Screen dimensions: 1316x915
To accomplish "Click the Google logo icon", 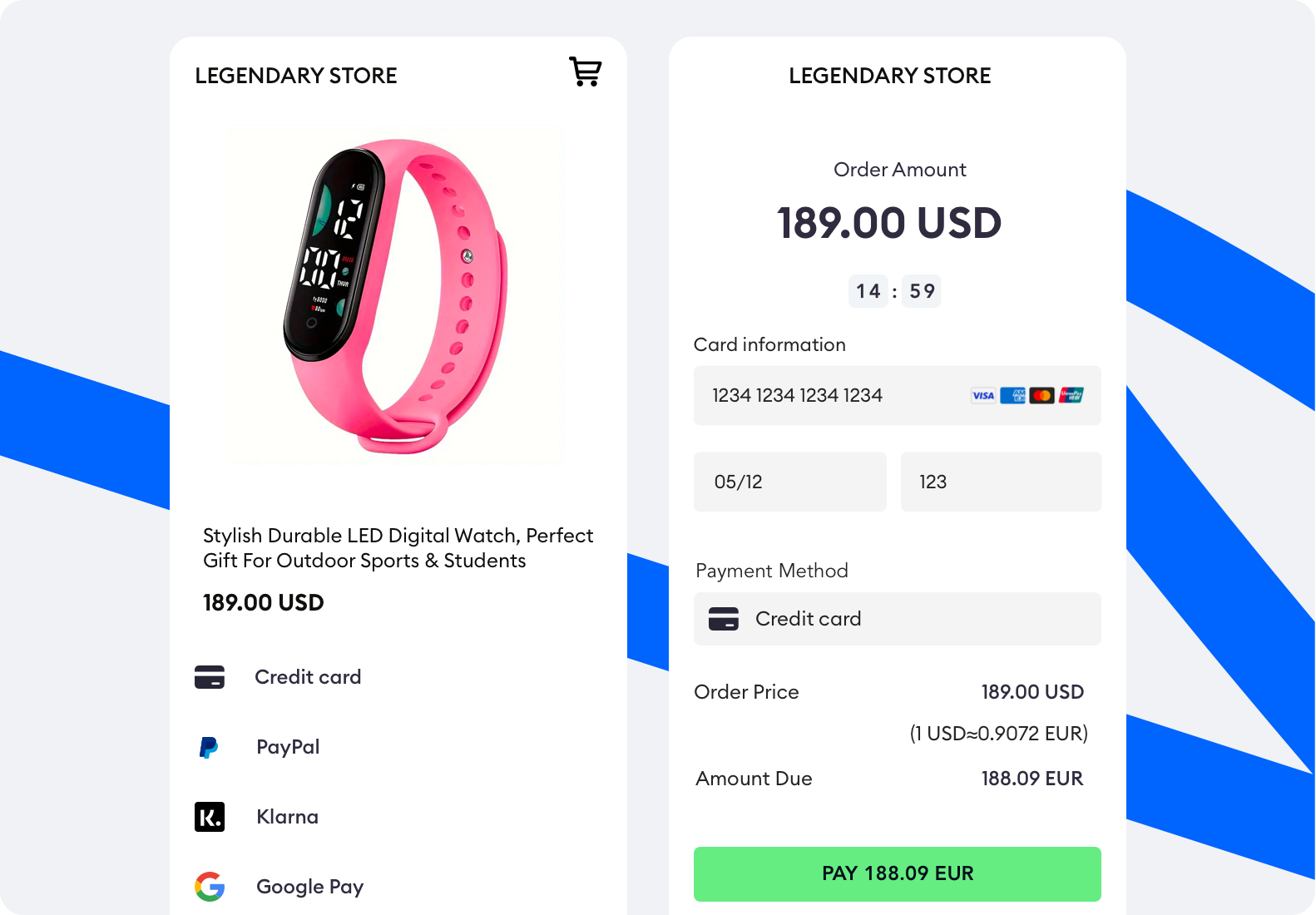I will (x=210, y=887).
